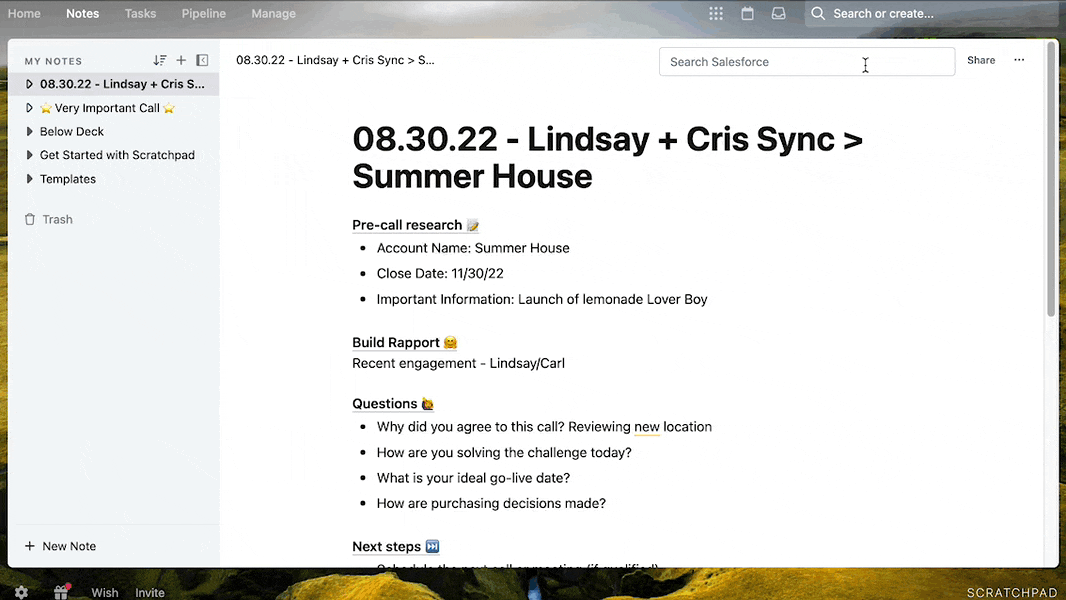Add a note with the plus icon
1066x600 pixels.
181,60
